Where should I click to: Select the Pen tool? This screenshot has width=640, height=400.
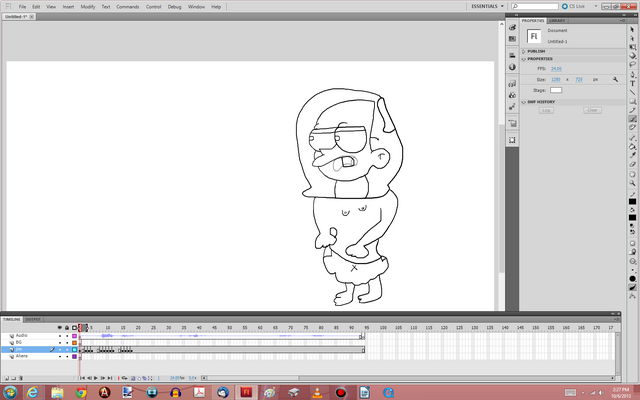pyautogui.click(x=633, y=74)
